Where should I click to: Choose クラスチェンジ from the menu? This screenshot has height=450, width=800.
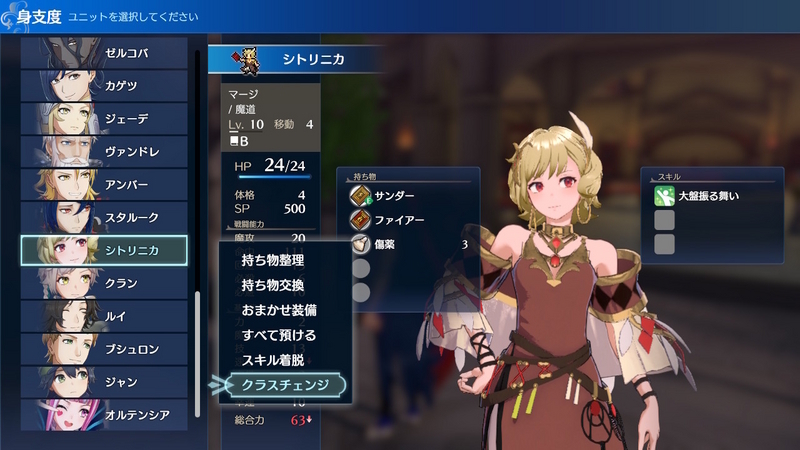286,385
